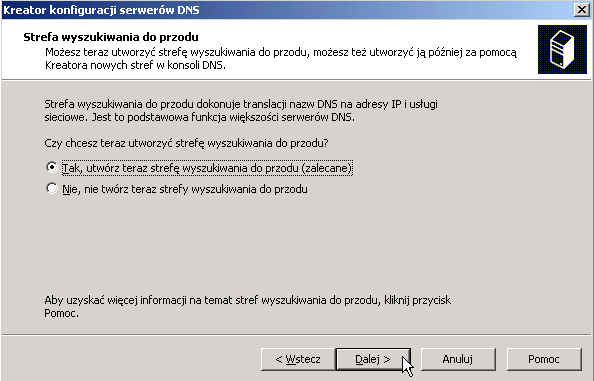Select the "Nie" radio button circle
This screenshot has width=594, height=381.
[x=52, y=188]
